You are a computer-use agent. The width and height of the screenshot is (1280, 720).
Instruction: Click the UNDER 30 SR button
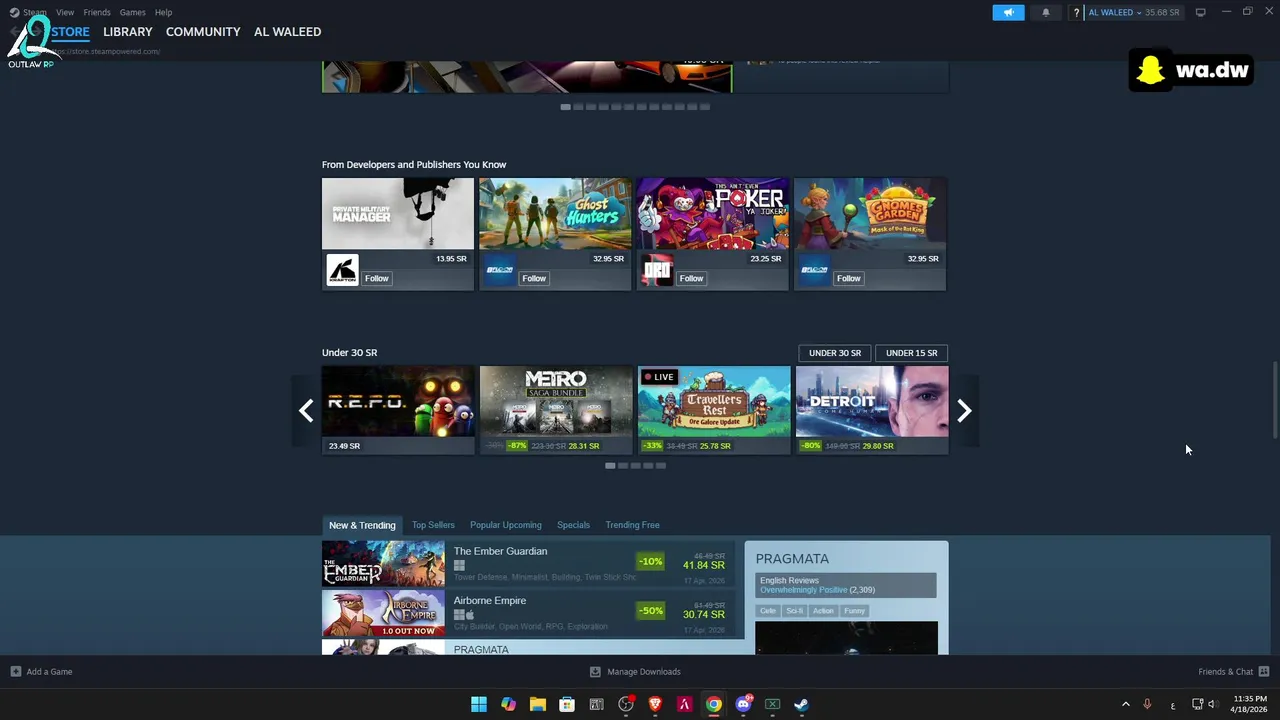click(x=835, y=353)
